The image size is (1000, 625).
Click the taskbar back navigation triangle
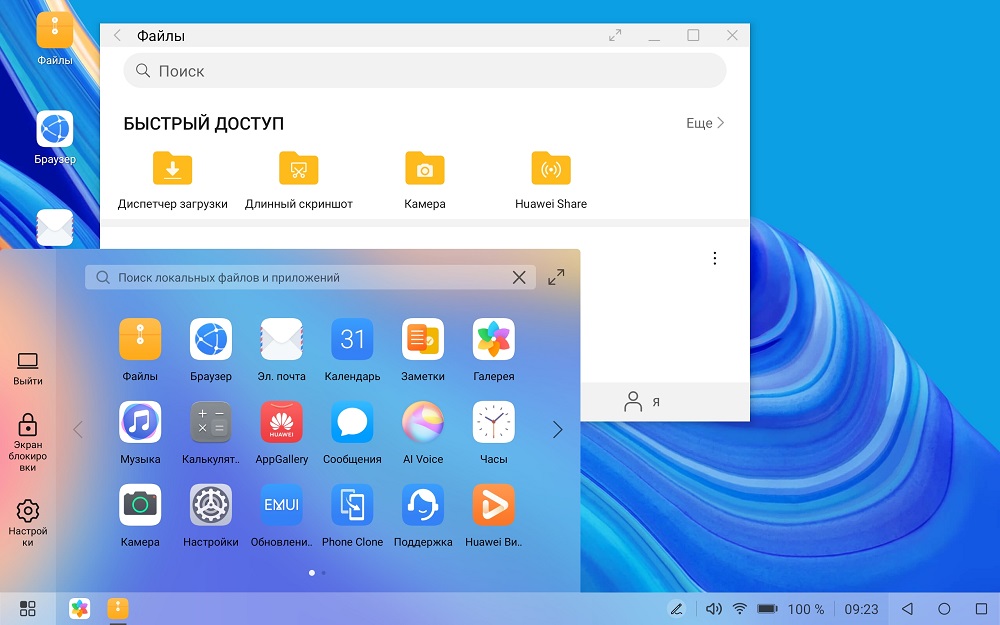click(x=907, y=608)
